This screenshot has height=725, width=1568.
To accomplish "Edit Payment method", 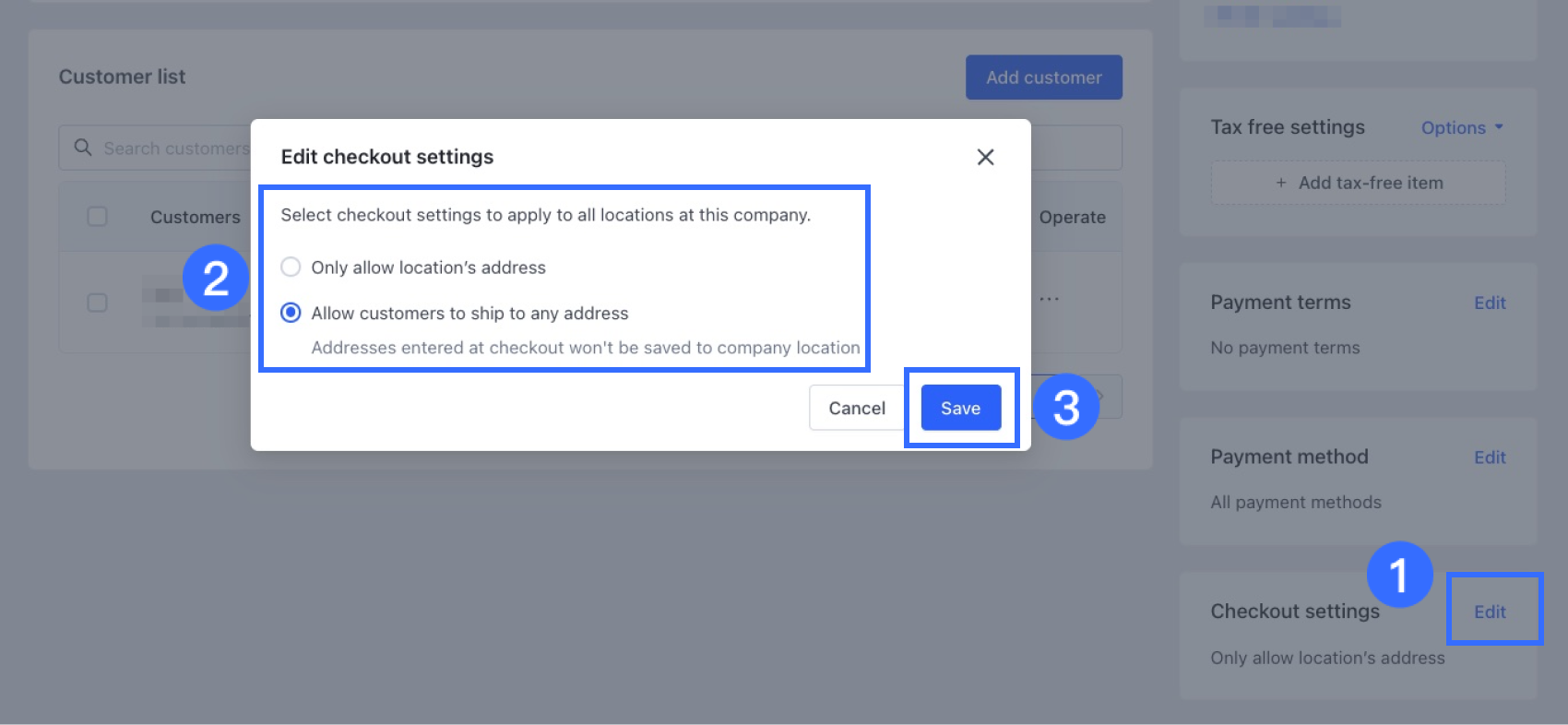I will pos(1489,458).
